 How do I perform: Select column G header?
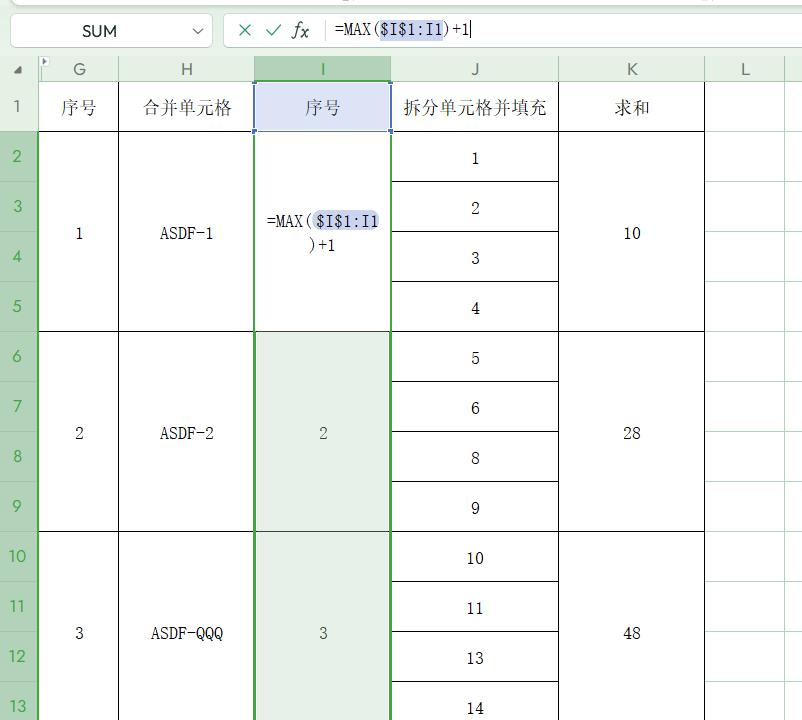click(x=79, y=69)
